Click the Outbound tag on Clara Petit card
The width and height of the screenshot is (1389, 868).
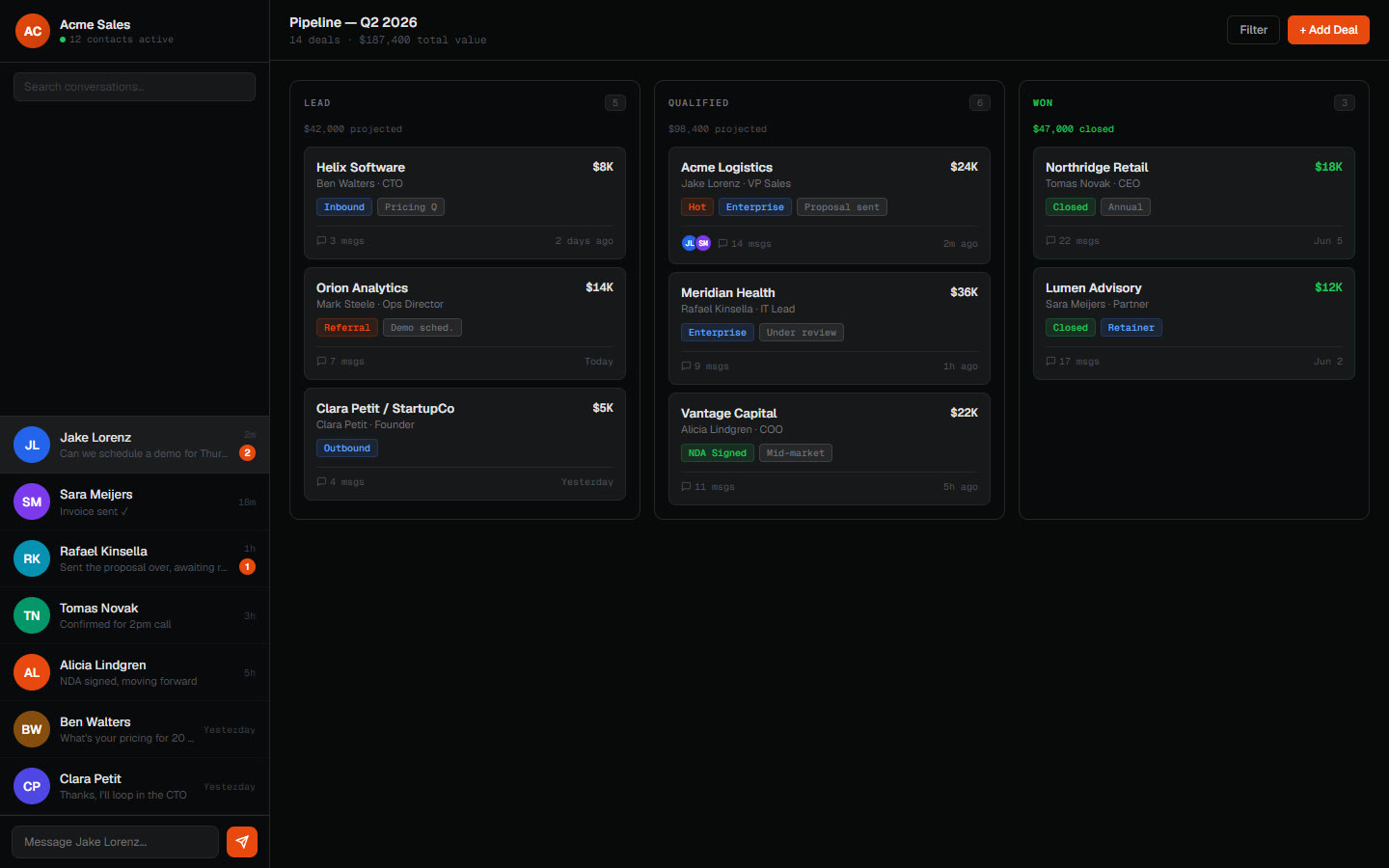(x=347, y=448)
